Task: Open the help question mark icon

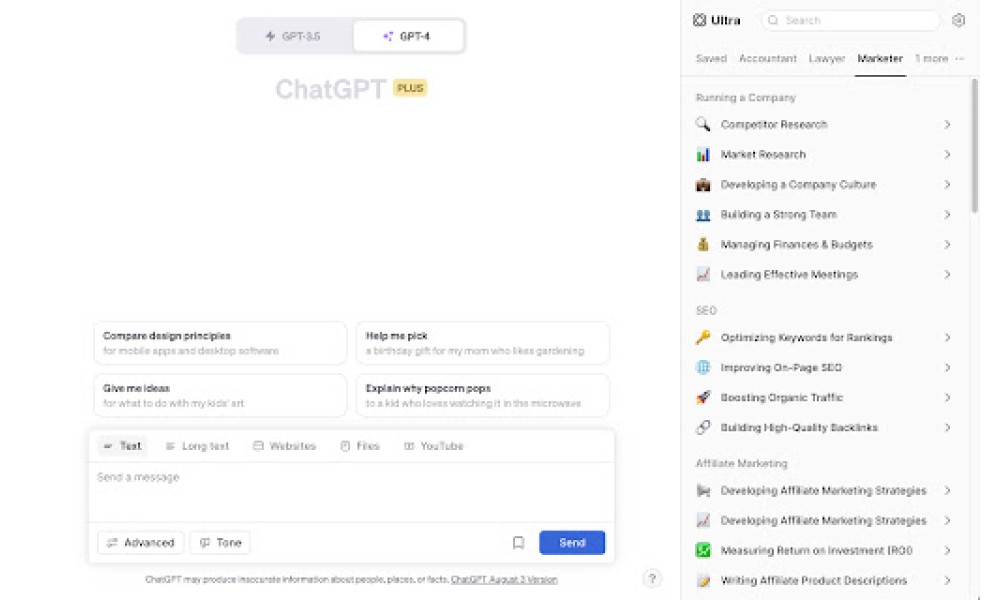Action: point(652,578)
